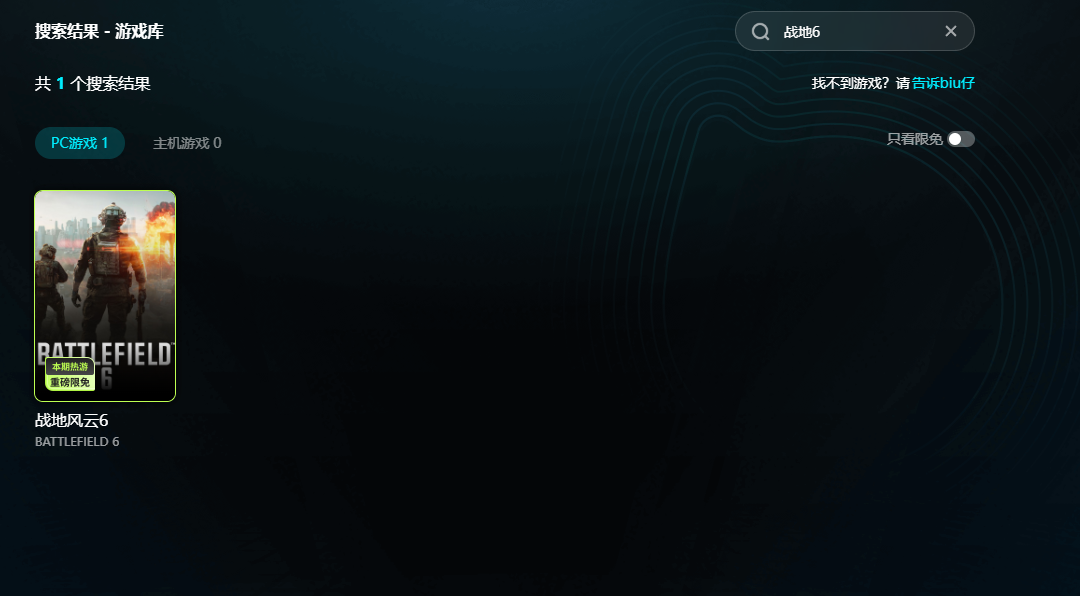Clear the search box with X
Viewport: 1080px width, 596px height.
pos(951,31)
